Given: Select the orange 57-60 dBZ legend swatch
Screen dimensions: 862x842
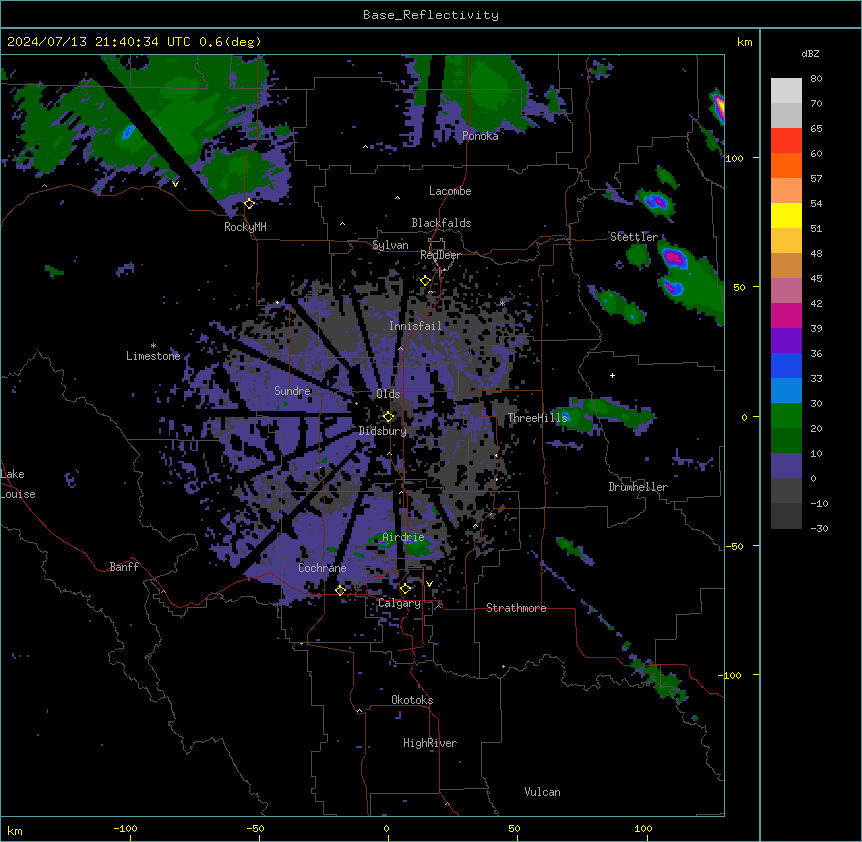Looking at the screenshot, I should pos(786,165).
